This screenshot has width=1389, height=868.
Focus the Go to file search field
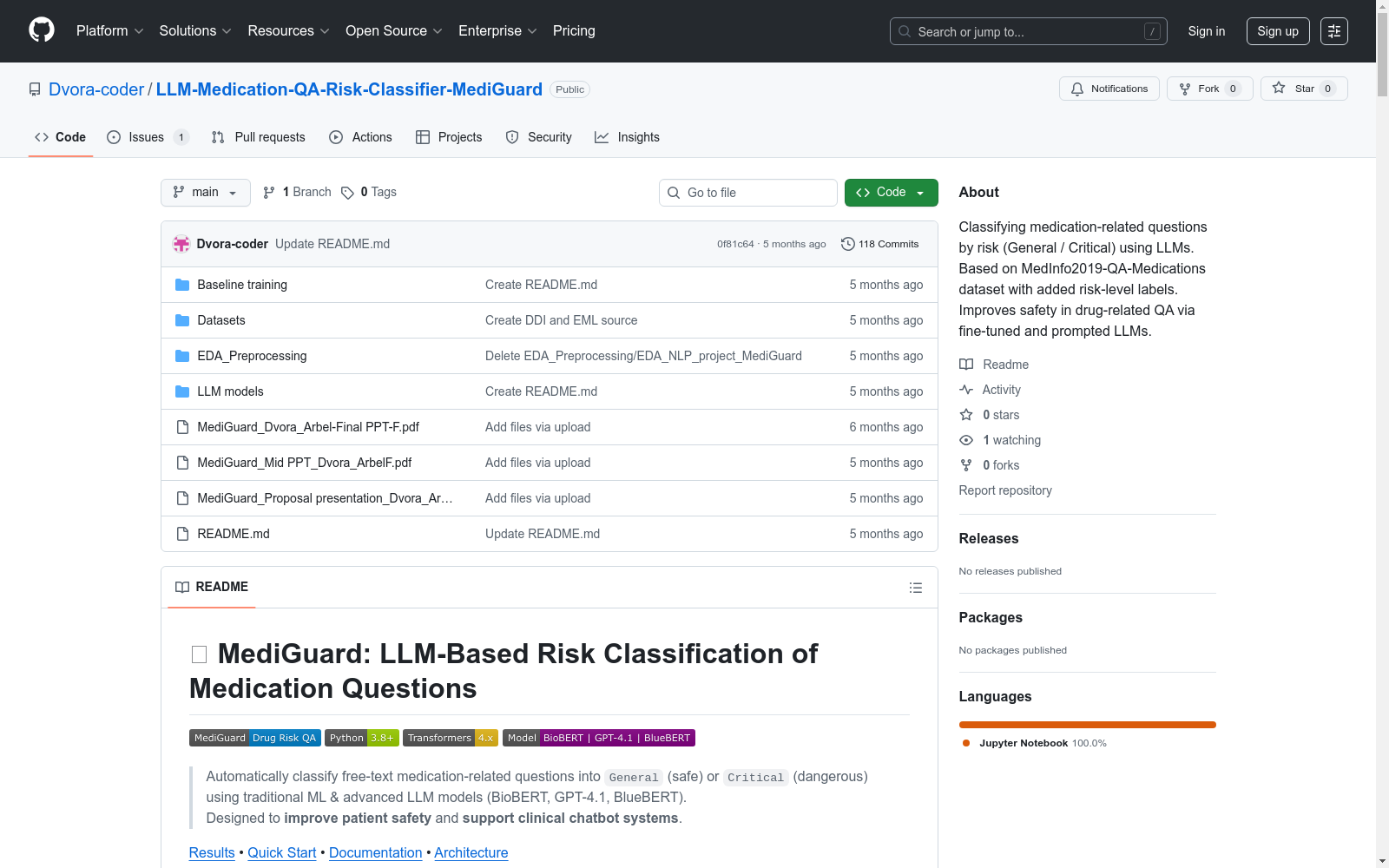click(x=748, y=193)
